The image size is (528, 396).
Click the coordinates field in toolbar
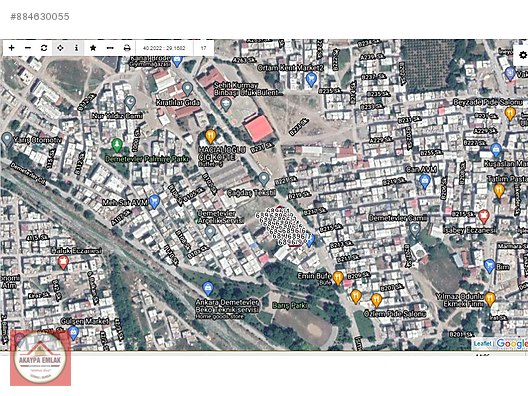pyautogui.click(x=164, y=48)
